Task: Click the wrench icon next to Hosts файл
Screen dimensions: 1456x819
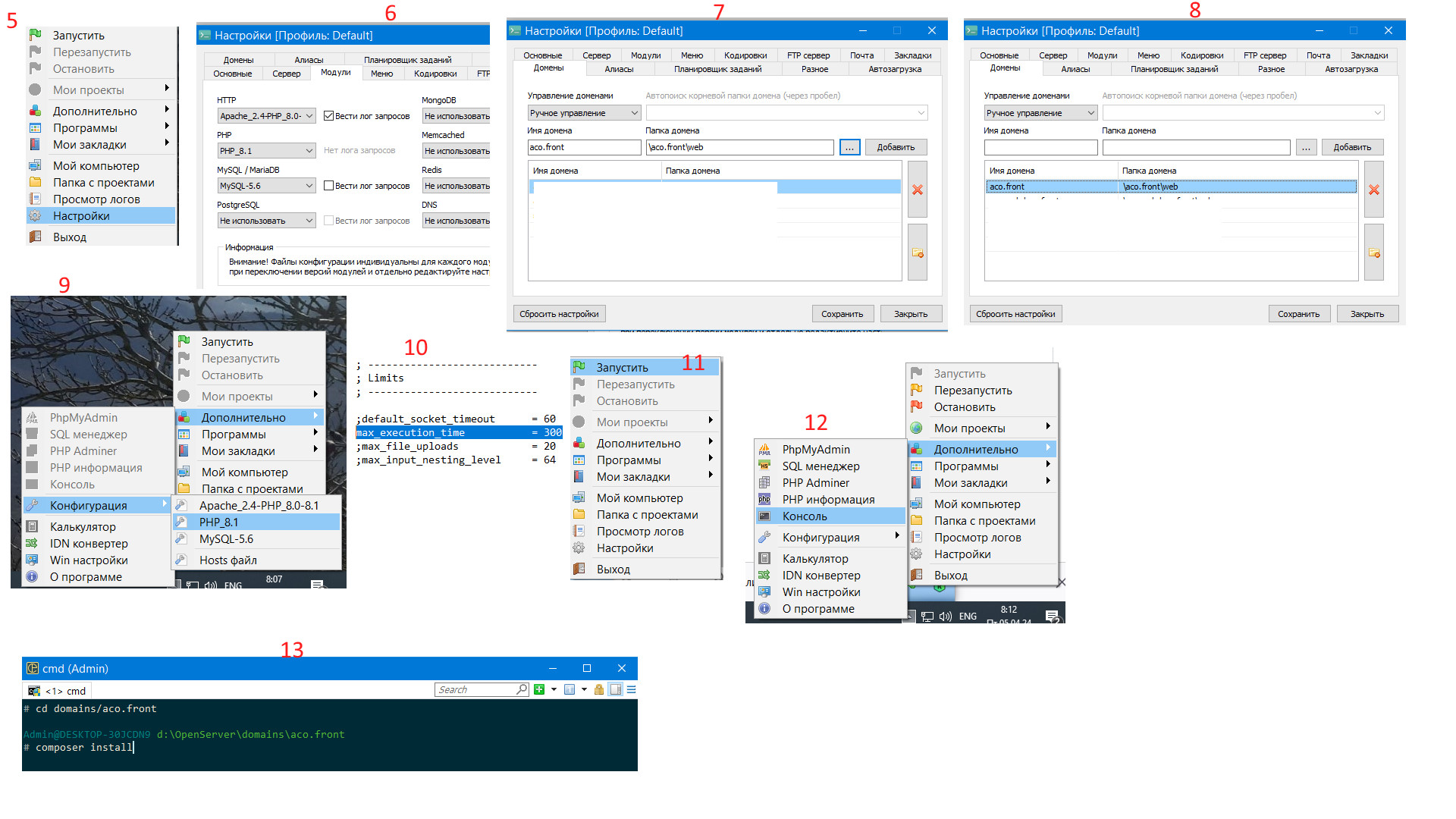Action: (x=181, y=560)
